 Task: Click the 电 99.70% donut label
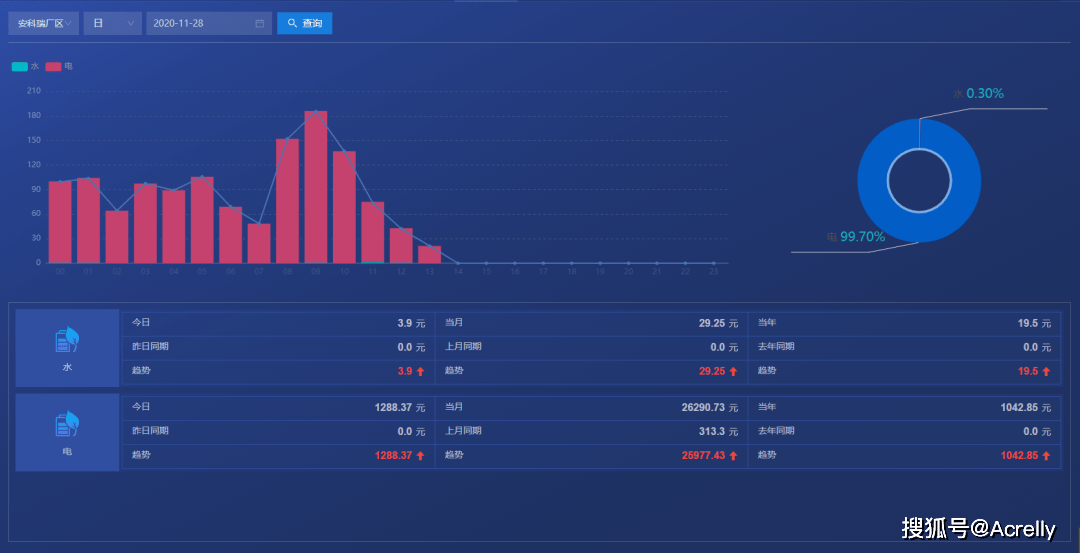click(856, 237)
